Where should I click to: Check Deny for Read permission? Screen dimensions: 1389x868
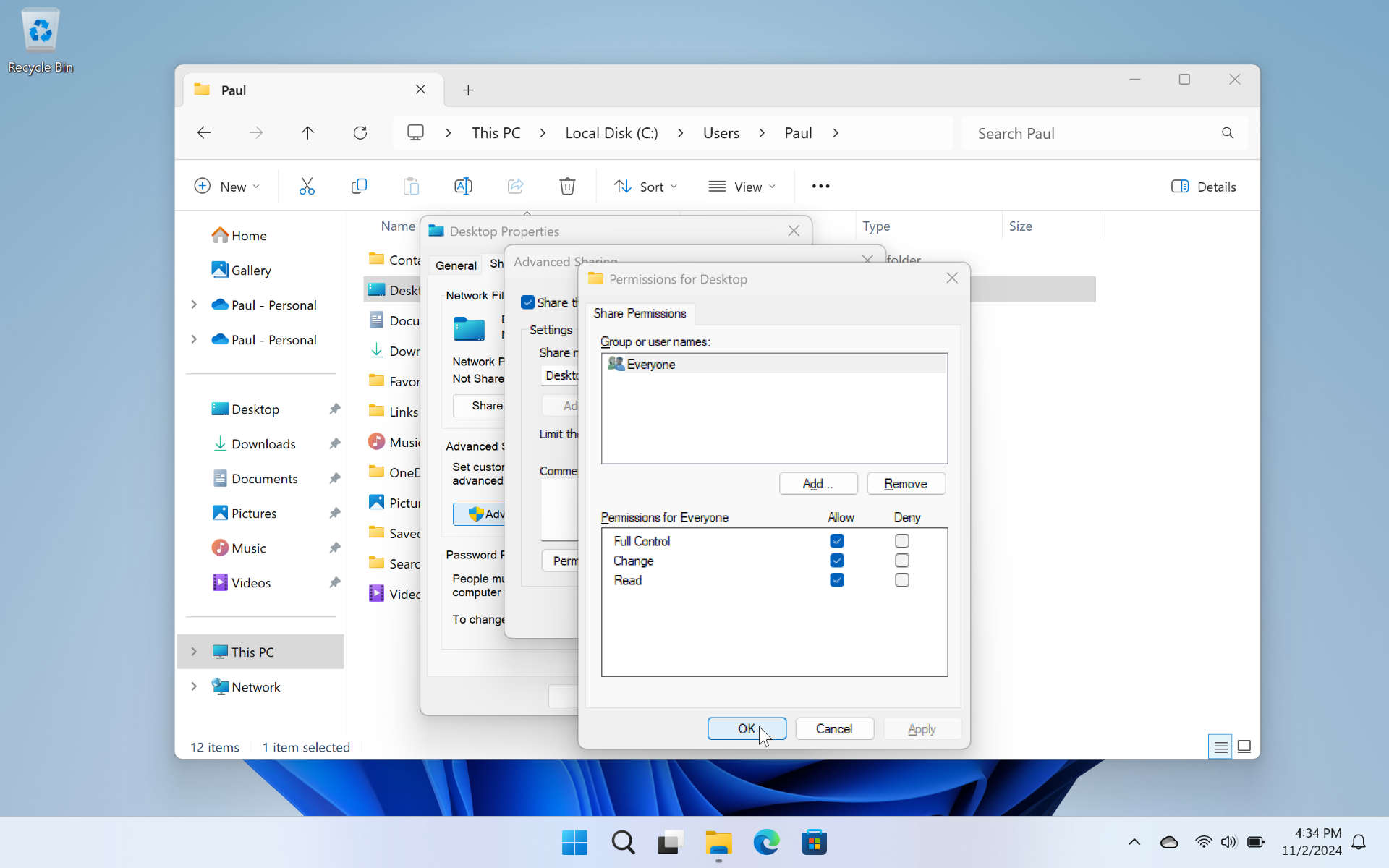(x=901, y=580)
